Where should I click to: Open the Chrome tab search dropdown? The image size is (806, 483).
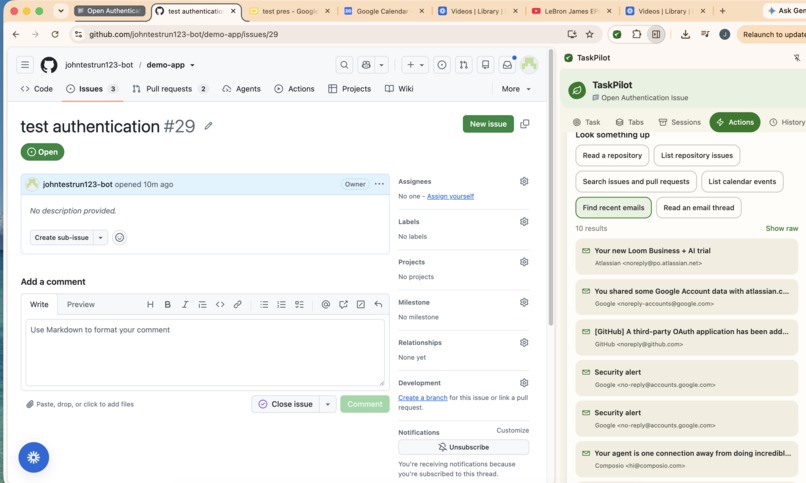[x=61, y=11]
